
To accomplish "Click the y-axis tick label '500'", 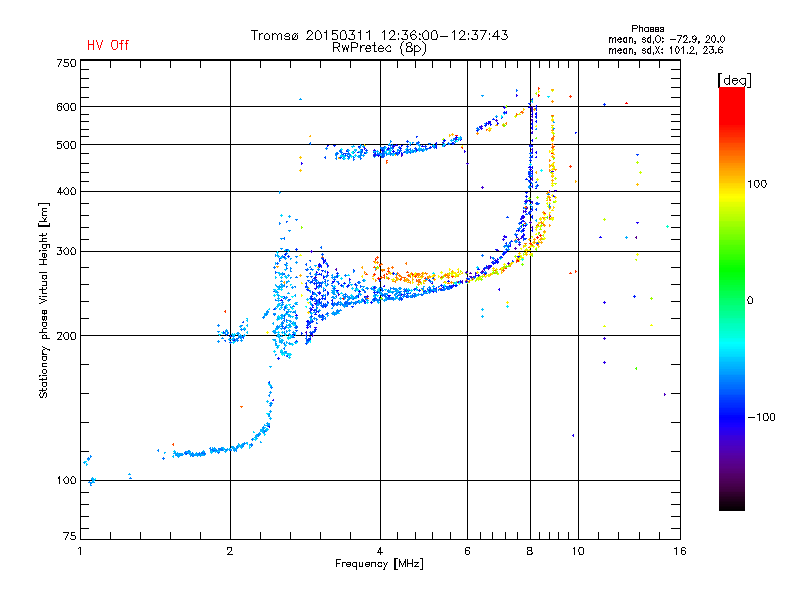I will [x=66, y=145].
